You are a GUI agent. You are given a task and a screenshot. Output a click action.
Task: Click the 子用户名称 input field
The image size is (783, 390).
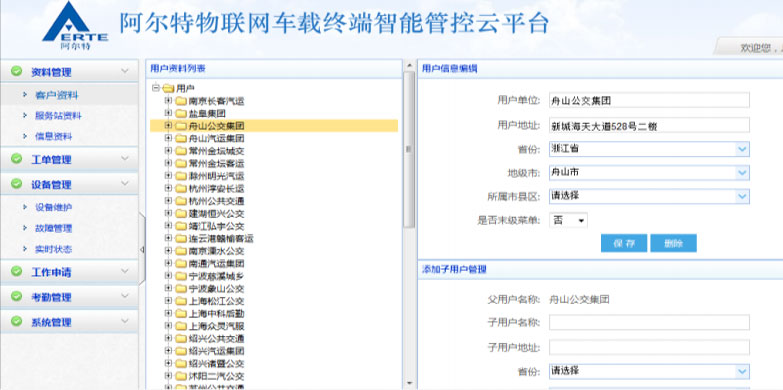tap(649, 323)
